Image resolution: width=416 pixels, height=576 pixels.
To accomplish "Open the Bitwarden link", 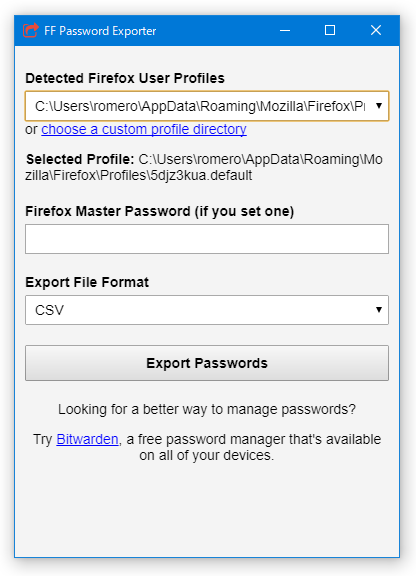I will tap(87, 439).
